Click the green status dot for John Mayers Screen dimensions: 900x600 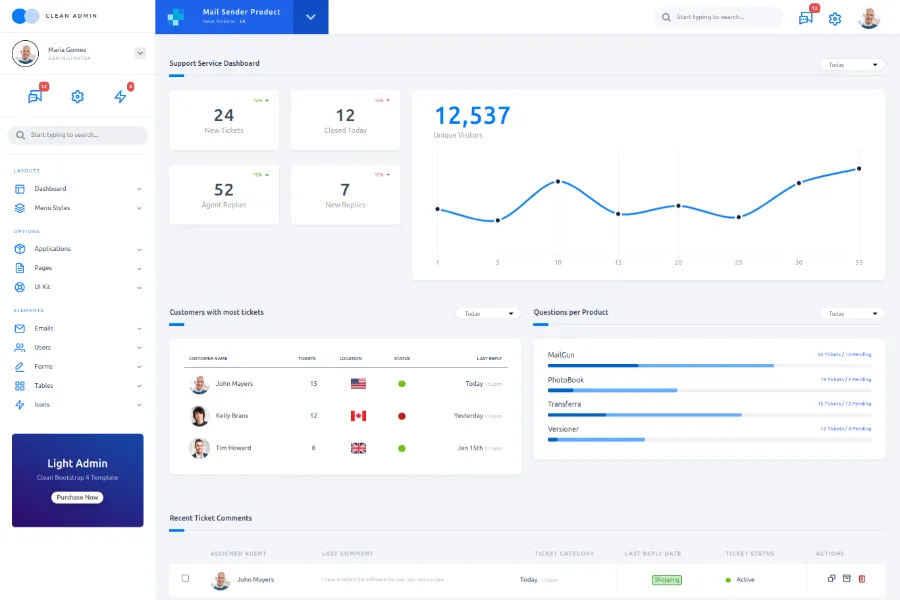pyautogui.click(x=402, y=384)
